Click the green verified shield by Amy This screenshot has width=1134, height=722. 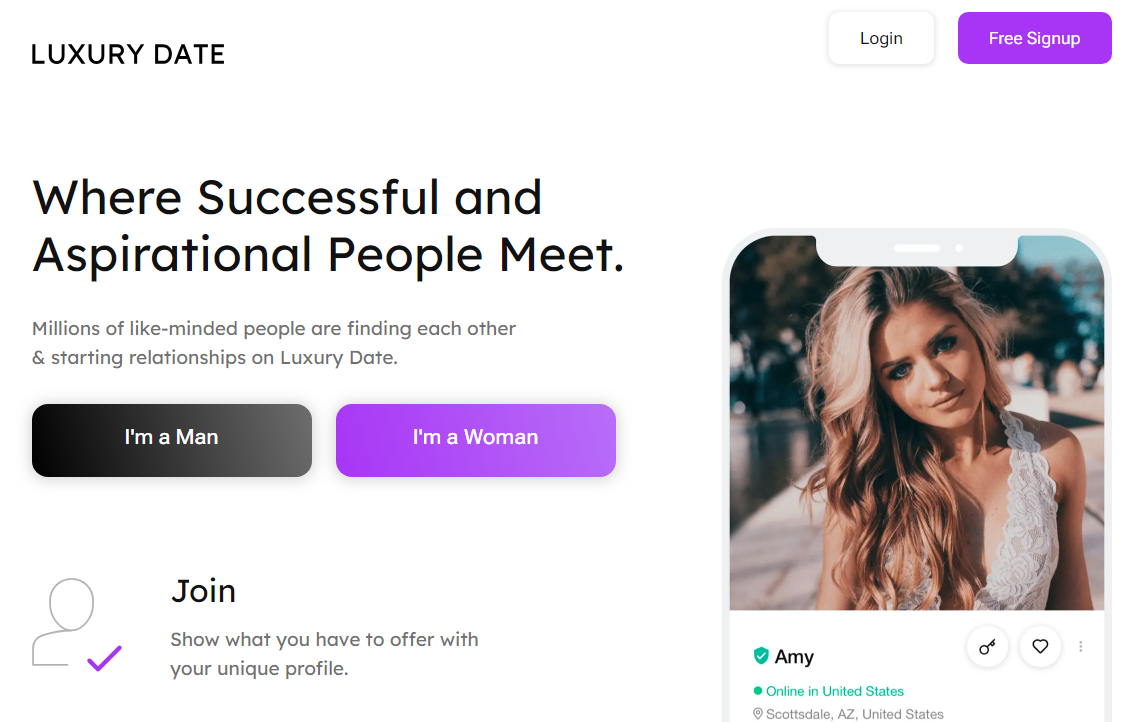click(761, 656)
